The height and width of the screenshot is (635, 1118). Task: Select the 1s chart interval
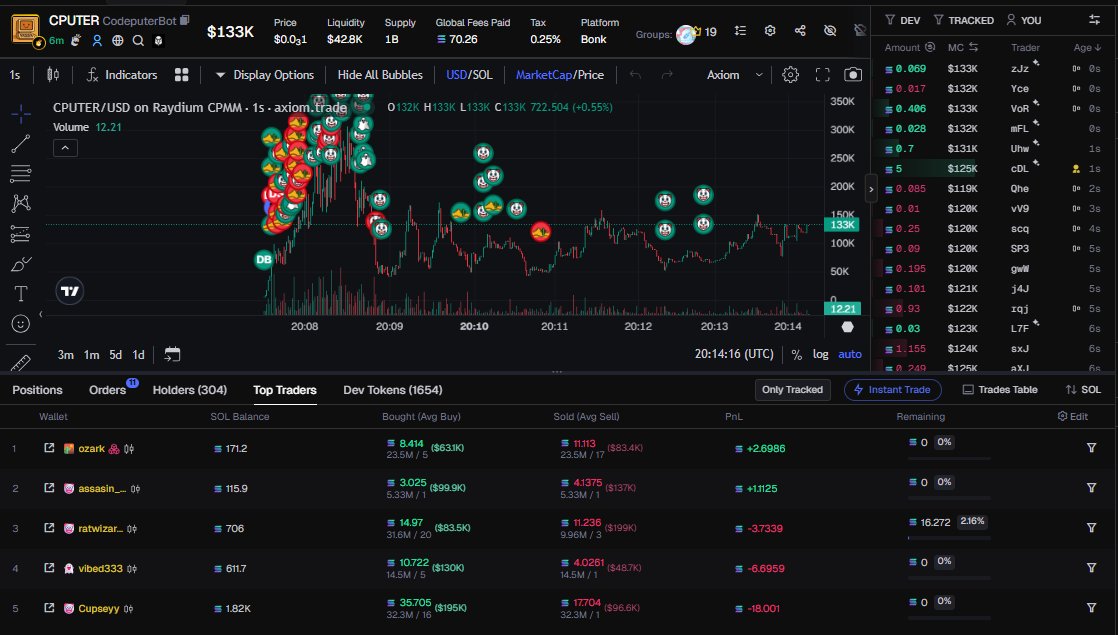[15, 75]
